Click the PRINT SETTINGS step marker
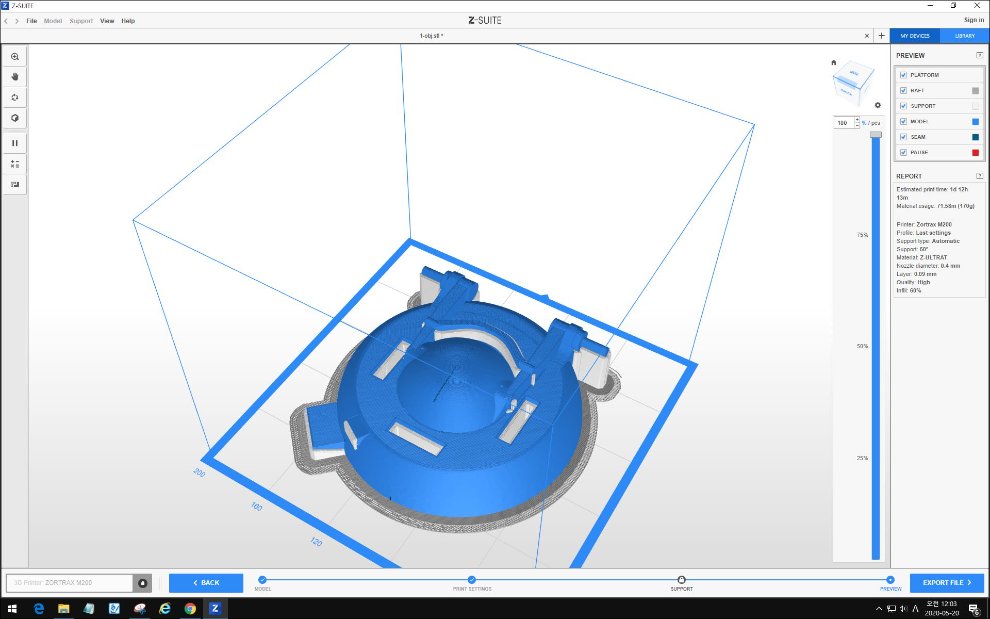The width and height of the screenshot is (990, 619). 472,579
